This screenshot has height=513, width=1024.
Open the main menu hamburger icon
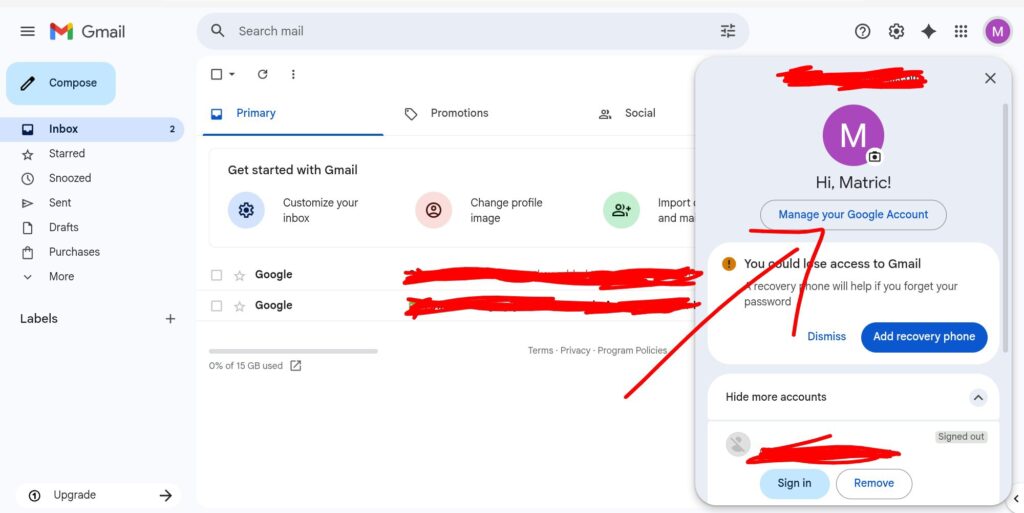(x=27, y=31)
